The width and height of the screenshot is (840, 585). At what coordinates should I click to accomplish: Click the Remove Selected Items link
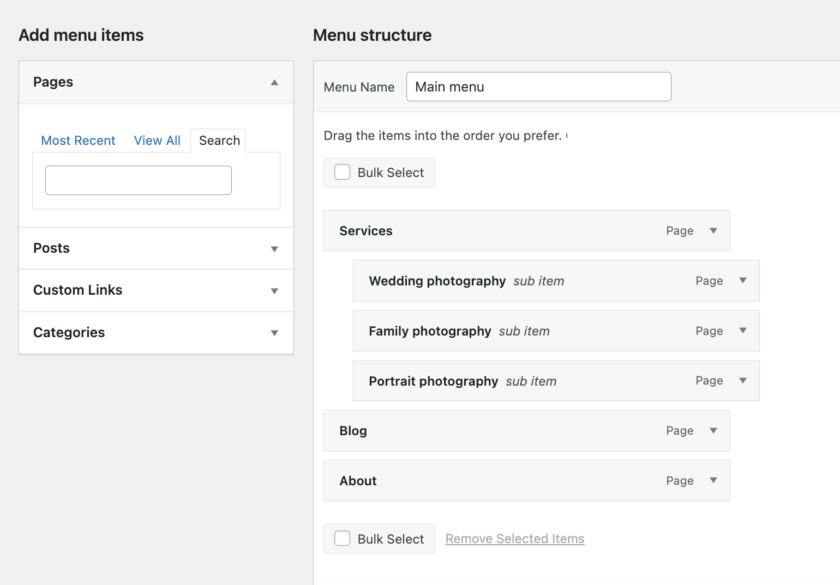click(x=515, y=539)
